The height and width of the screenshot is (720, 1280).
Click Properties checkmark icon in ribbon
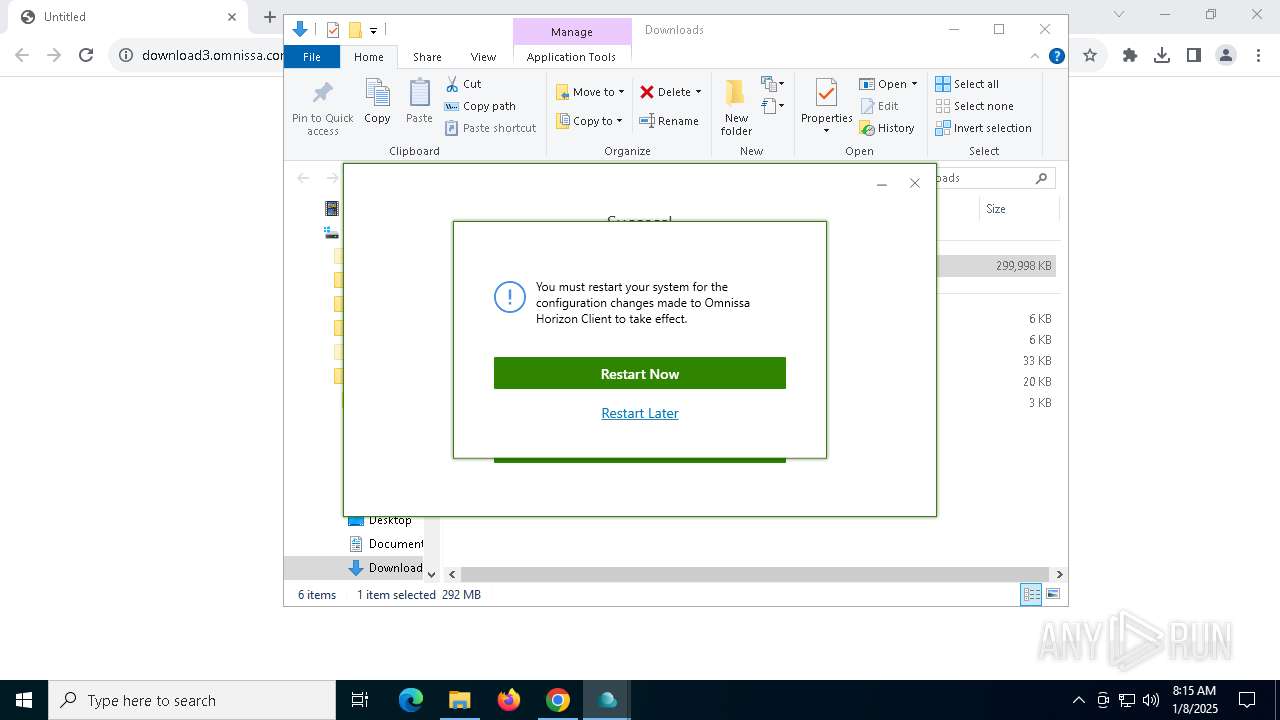coord(826,93)
